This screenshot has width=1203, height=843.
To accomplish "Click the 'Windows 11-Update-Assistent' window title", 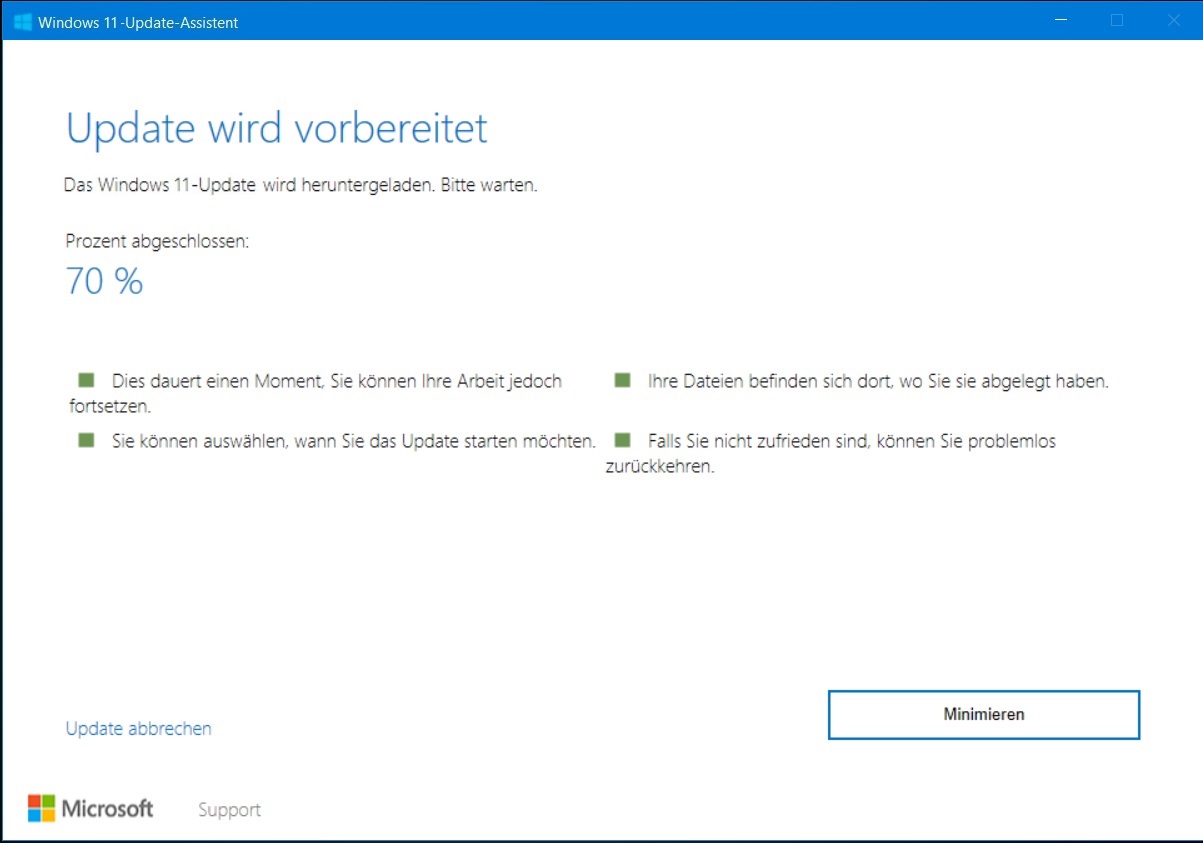I will click(138, 22).
